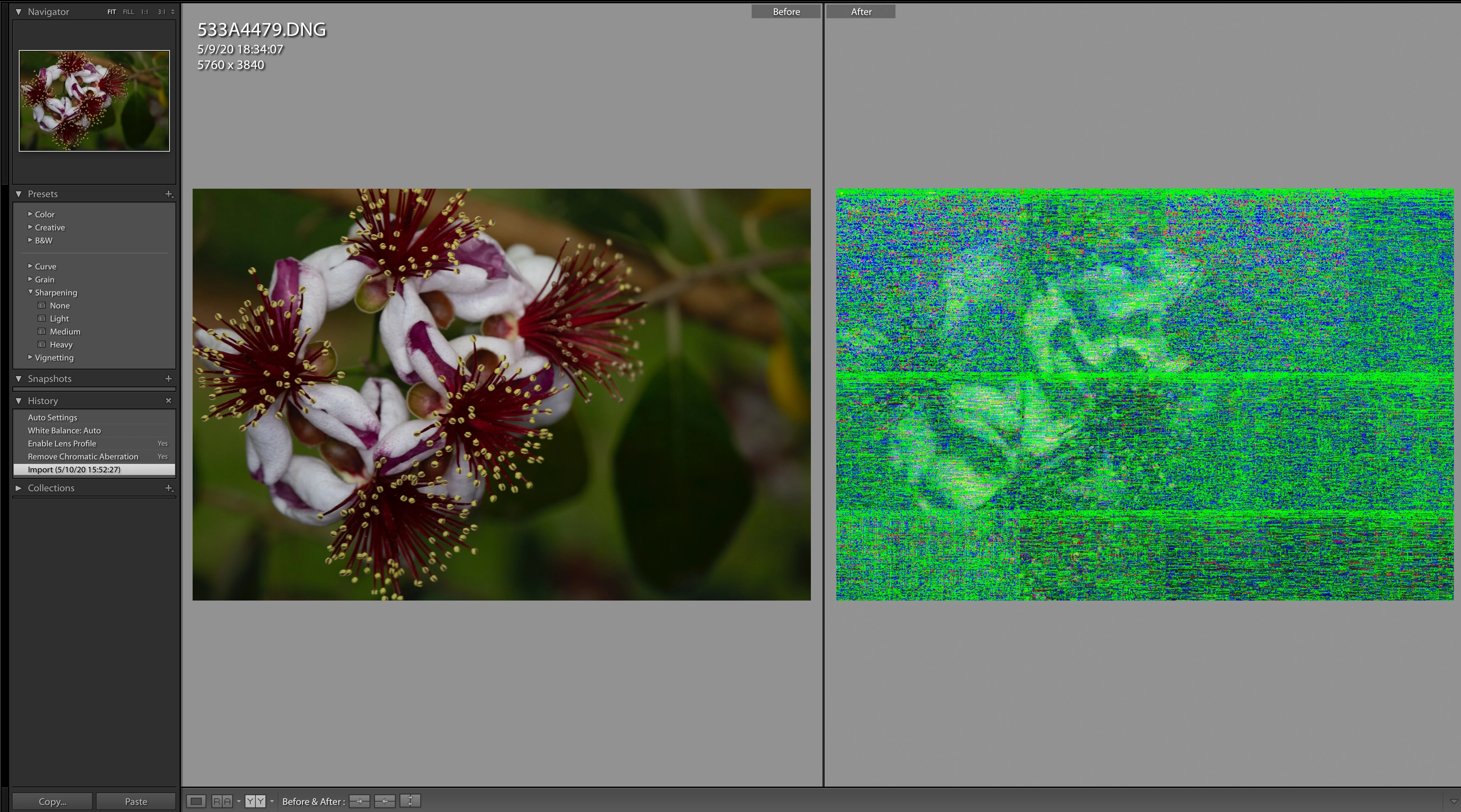The height and width of the screenshot is (812, 1461).
Task: Click the Copy... button
Action: tap(52, 801)
